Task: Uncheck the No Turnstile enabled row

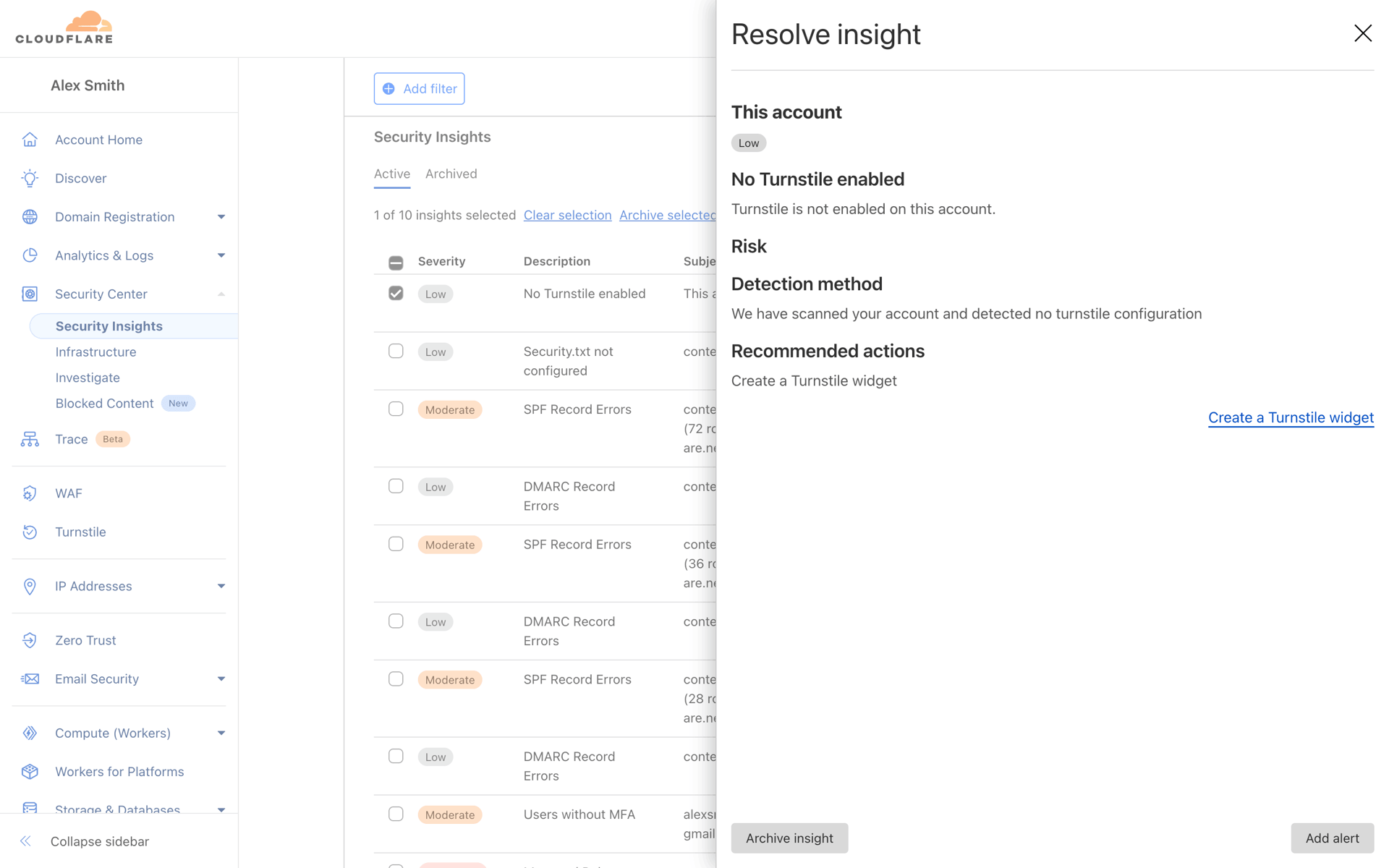Action: pos(396,293)
